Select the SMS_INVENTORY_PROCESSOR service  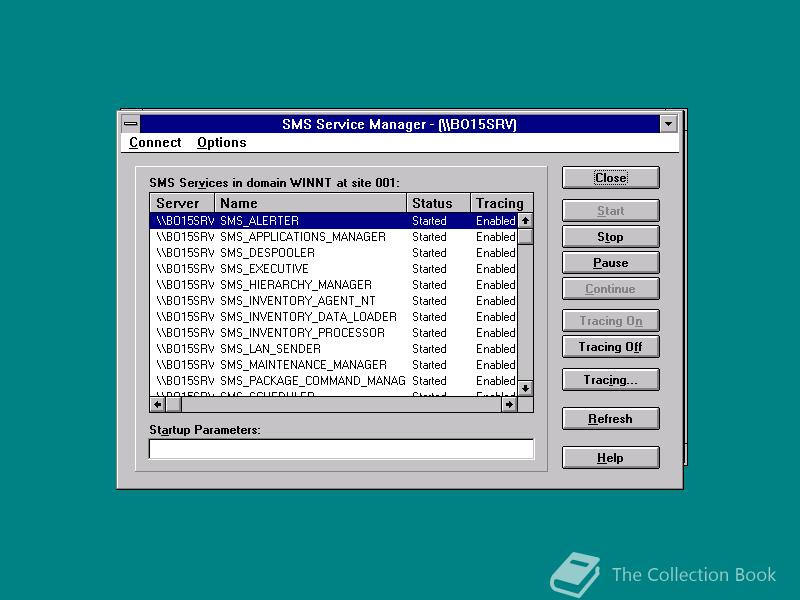(x=334, y=333)
